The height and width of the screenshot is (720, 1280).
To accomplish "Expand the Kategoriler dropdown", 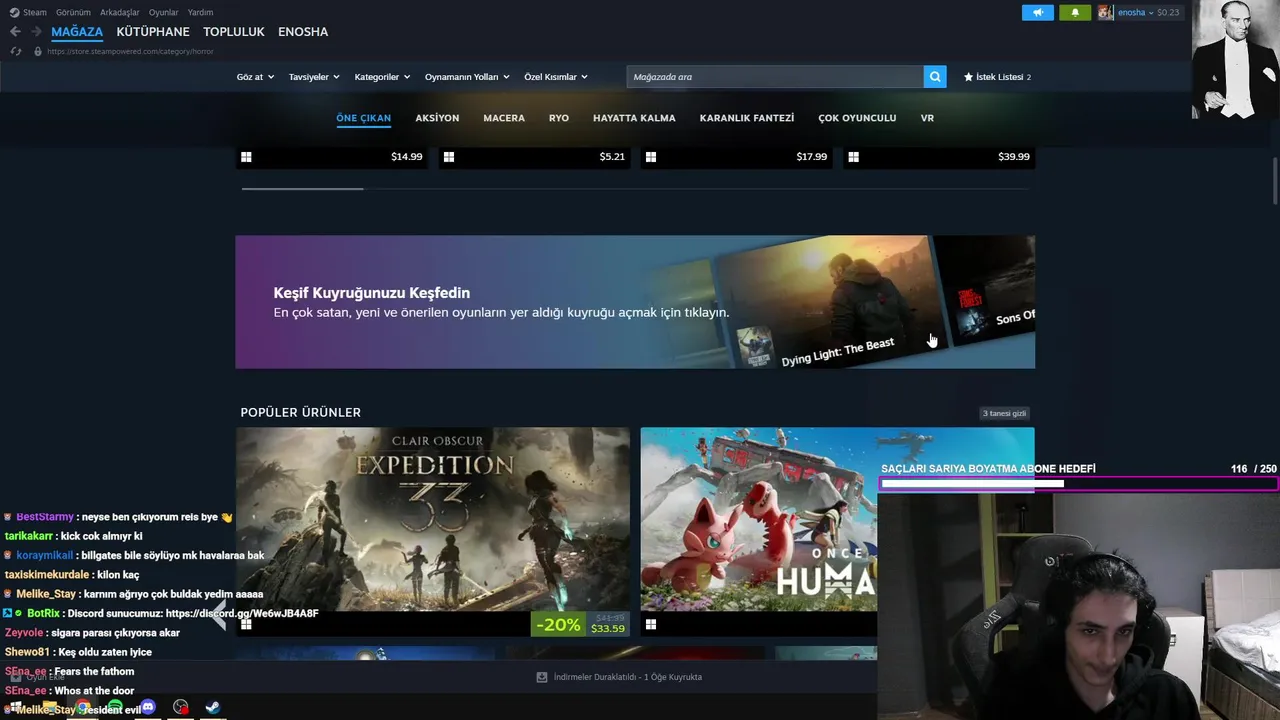I will coord(382,77).
